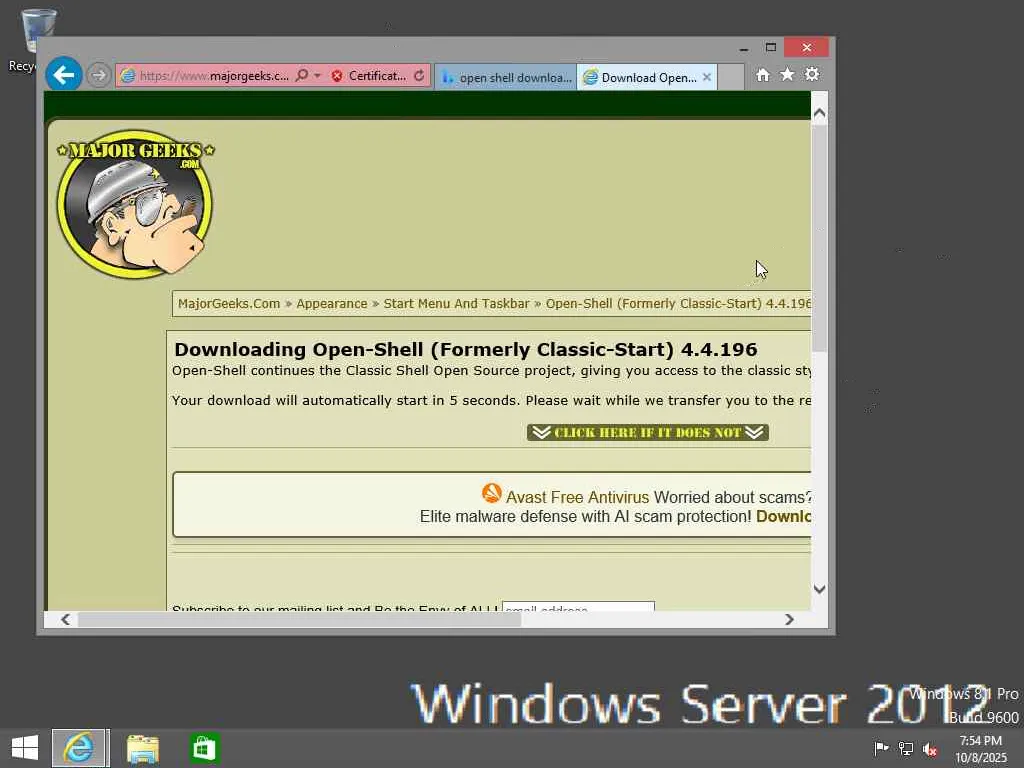The width and height of the screenshot is (1024, 768).
Task: Click the Internet Explorer taskbar icon
Action: (x=79, y=748)
